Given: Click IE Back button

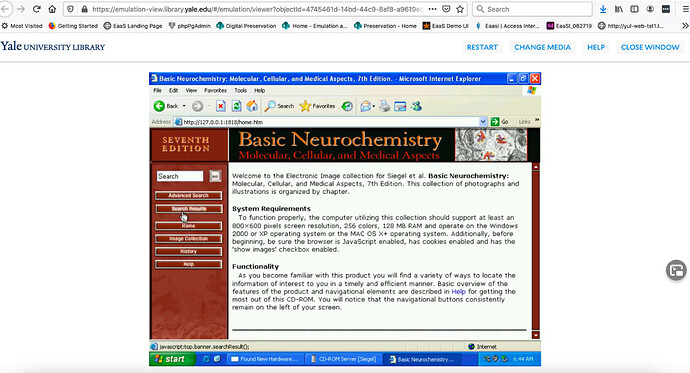Looking at the screenshot, I should pyautogui.click(x=166, y=106).
